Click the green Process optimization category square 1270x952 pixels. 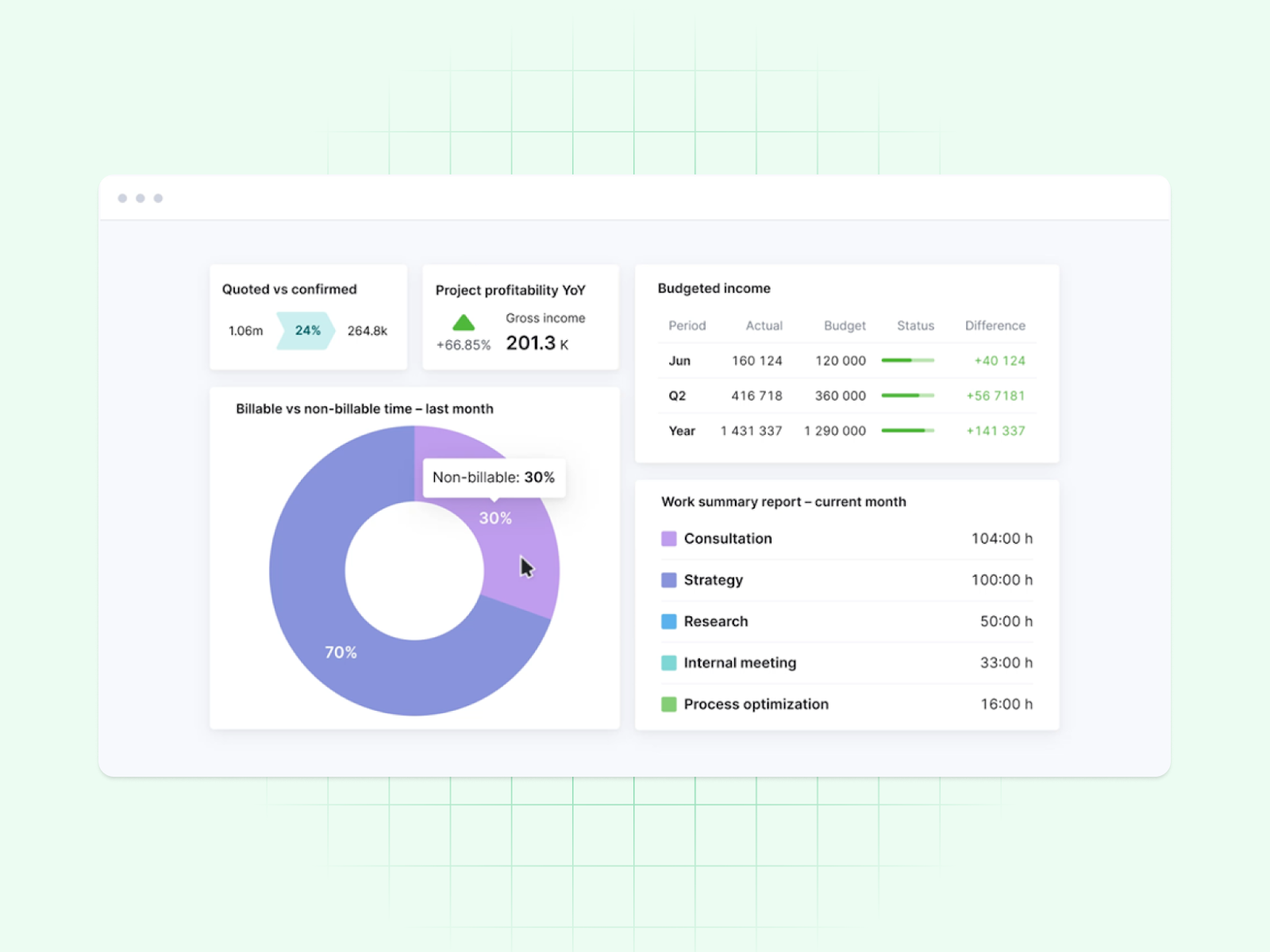pos(668,704)
